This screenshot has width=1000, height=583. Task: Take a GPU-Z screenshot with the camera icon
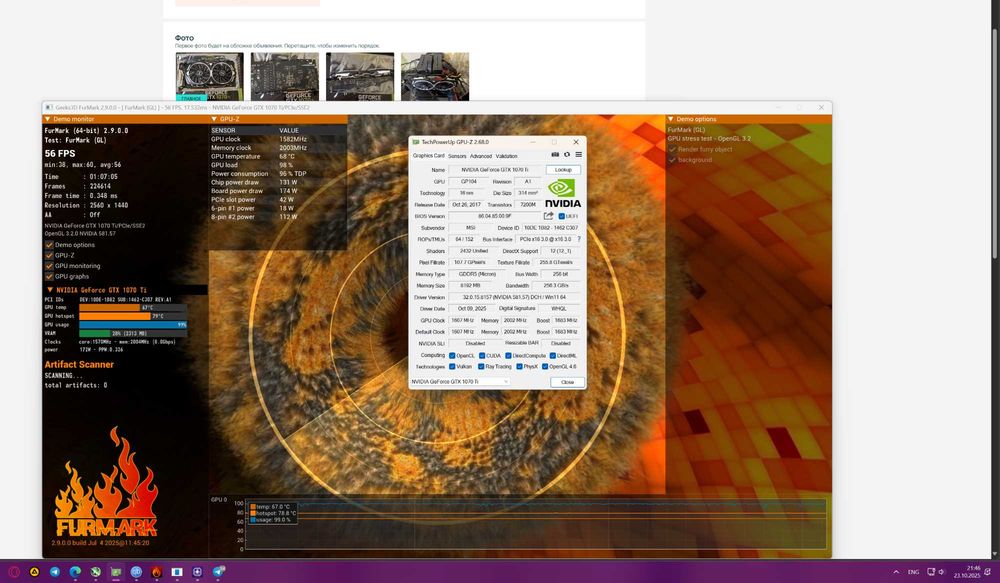click(555, 155)
